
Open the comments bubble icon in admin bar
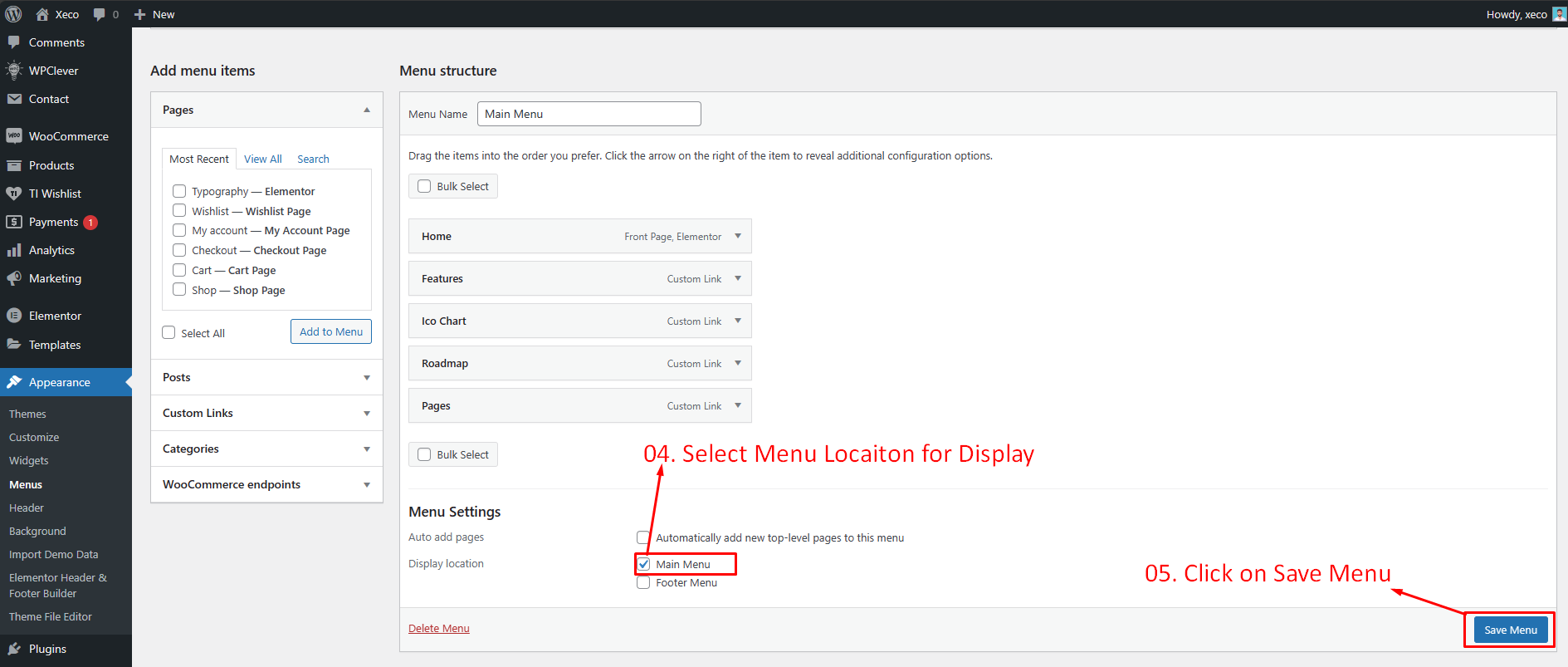point(100,14)
